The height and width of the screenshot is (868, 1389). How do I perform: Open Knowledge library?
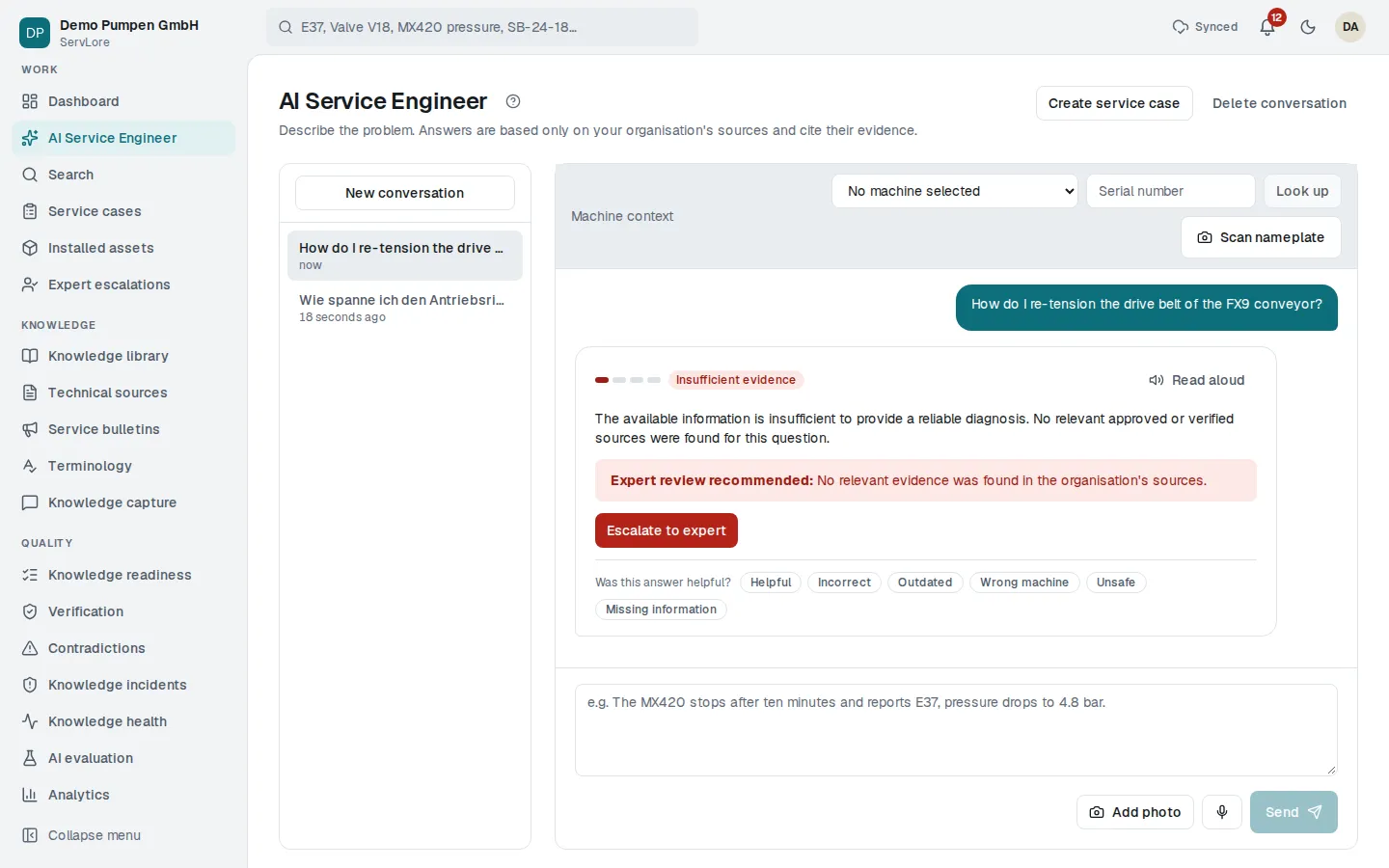pos(123,356)
